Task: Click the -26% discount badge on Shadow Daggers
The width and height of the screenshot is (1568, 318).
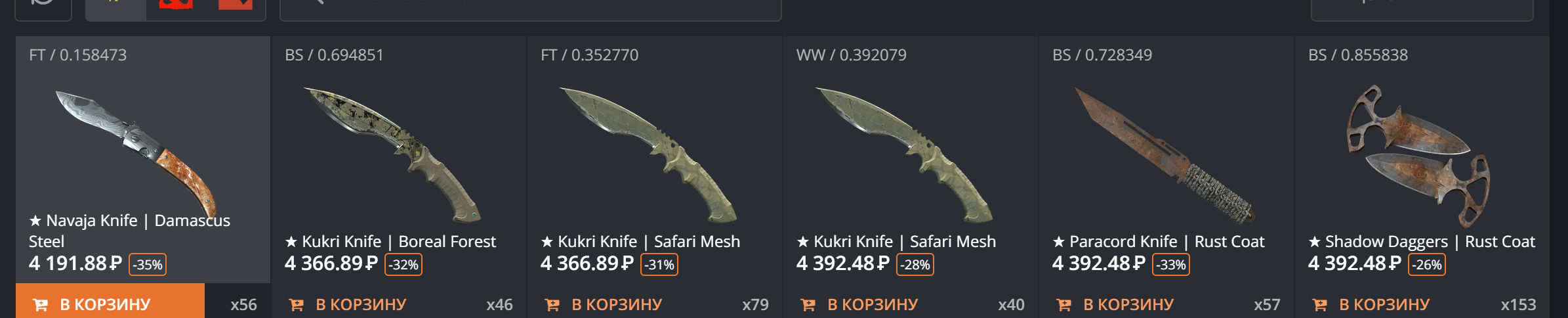Action: 1427,265
